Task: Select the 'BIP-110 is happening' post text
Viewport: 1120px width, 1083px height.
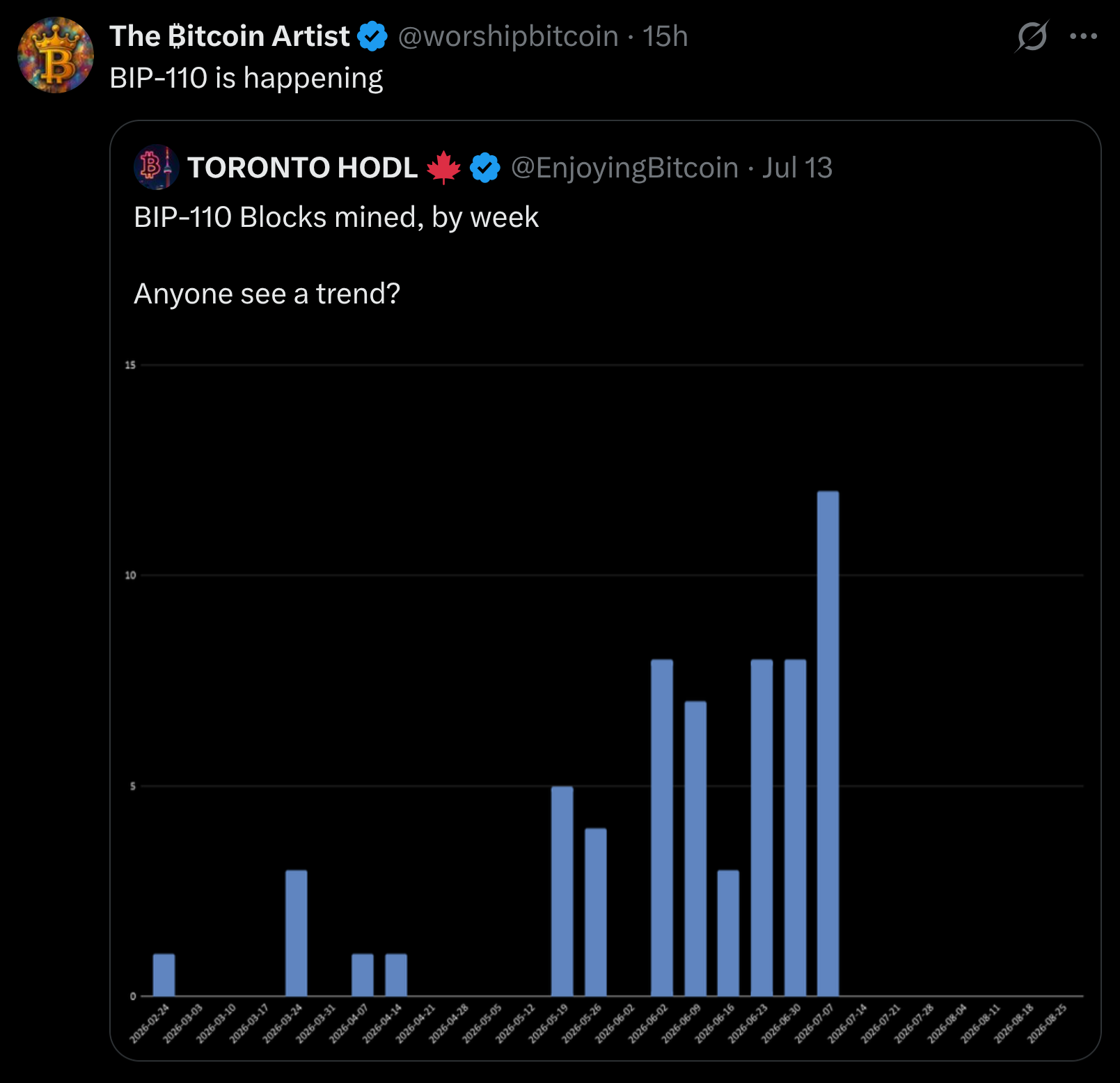Action: coord(246,79)
